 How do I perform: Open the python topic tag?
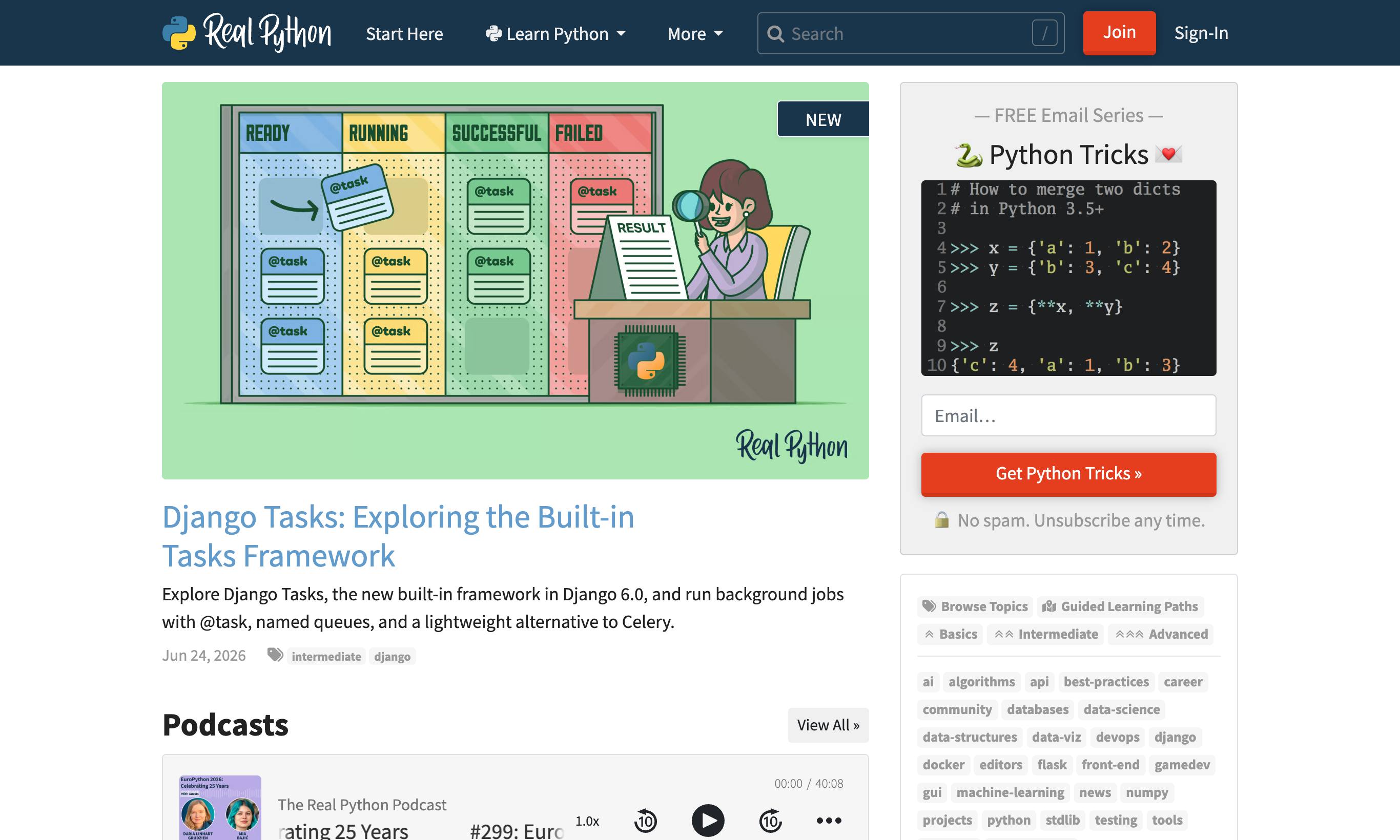coord(1008,820)
